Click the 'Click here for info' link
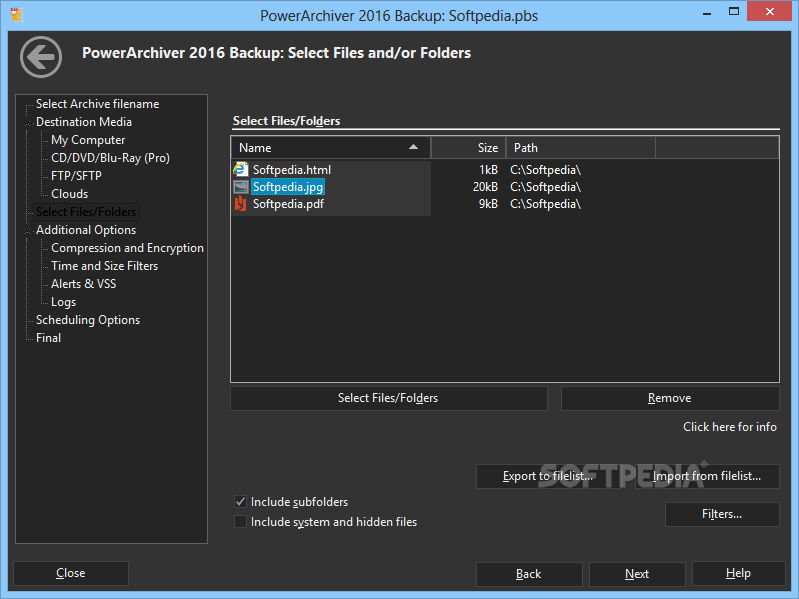799x599 pixels. [x=730, y=427]
